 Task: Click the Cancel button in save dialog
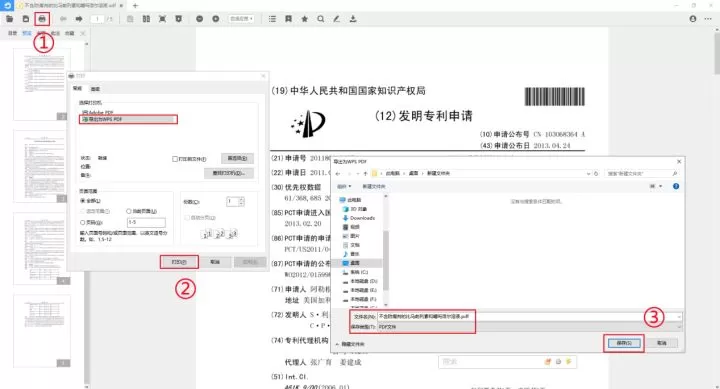[662, 343]
